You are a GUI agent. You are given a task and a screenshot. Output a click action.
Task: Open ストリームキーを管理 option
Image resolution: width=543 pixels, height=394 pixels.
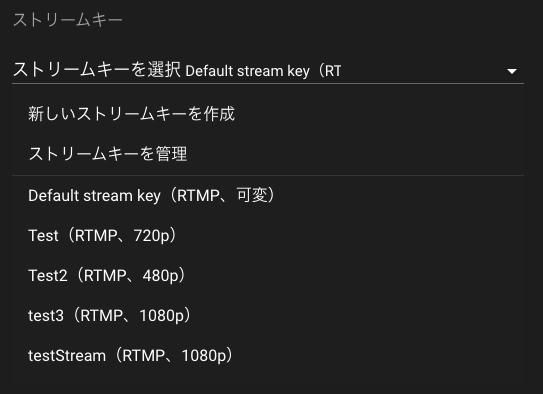268,154
